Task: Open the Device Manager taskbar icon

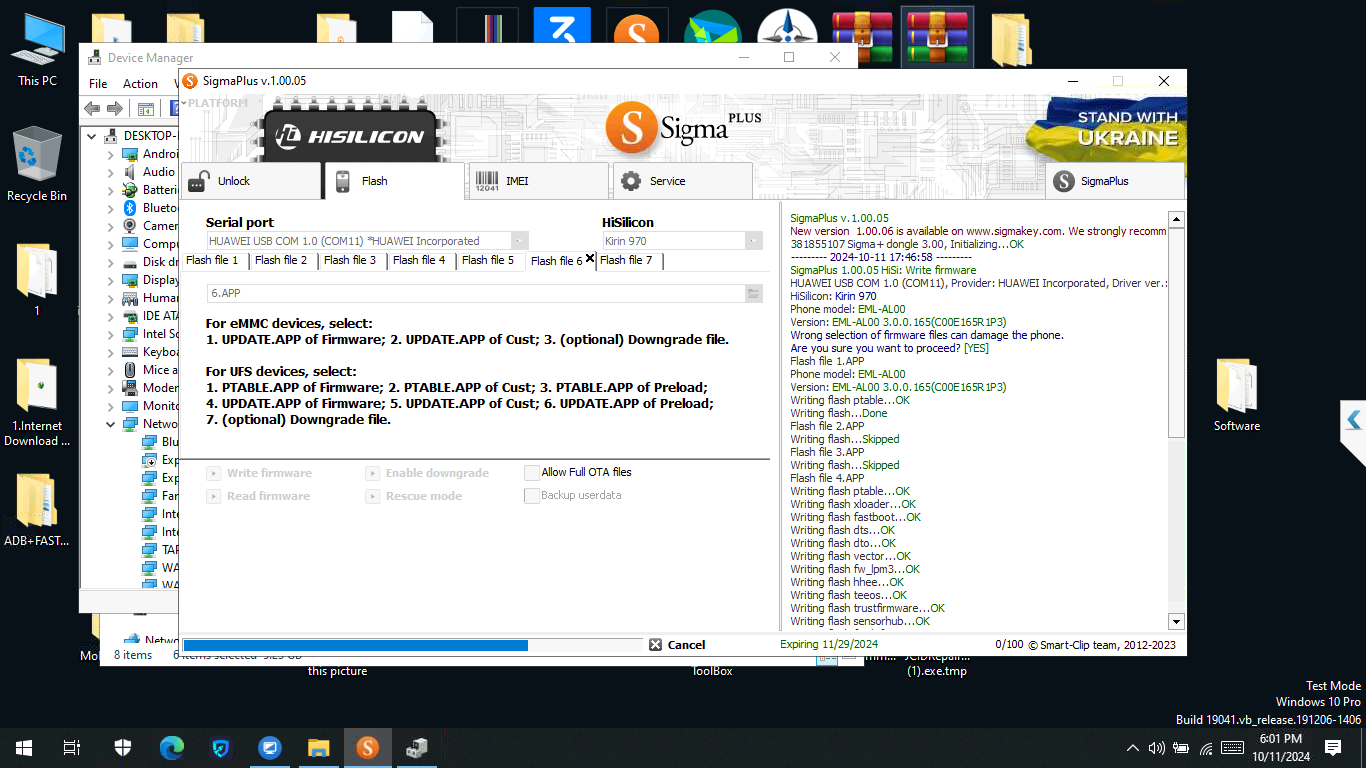Action: 417,747
